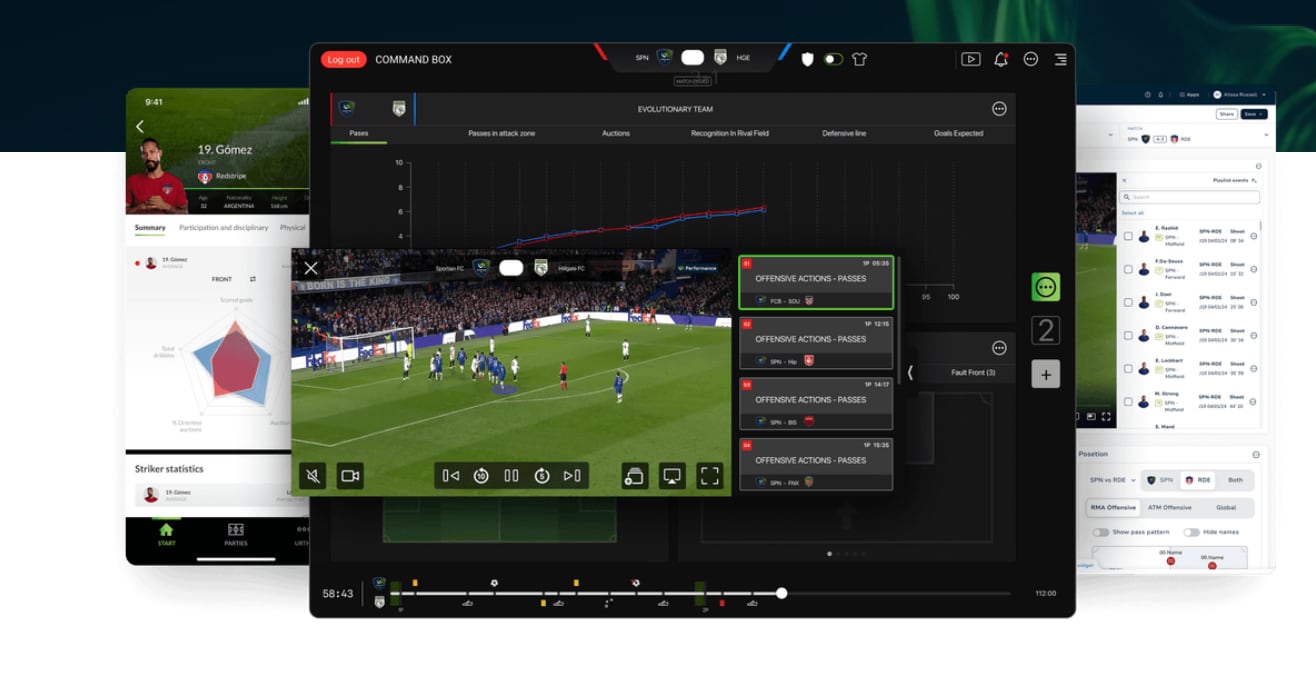
Task: Open the Auctions tab
Action: pos(616,133)
